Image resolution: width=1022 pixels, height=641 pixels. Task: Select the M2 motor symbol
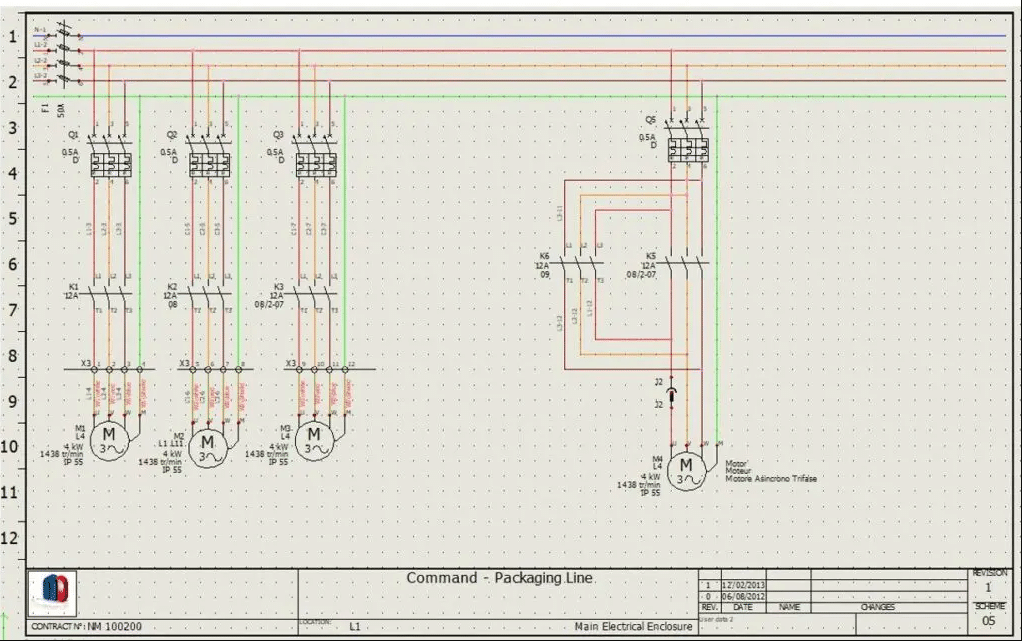[208, 445]
